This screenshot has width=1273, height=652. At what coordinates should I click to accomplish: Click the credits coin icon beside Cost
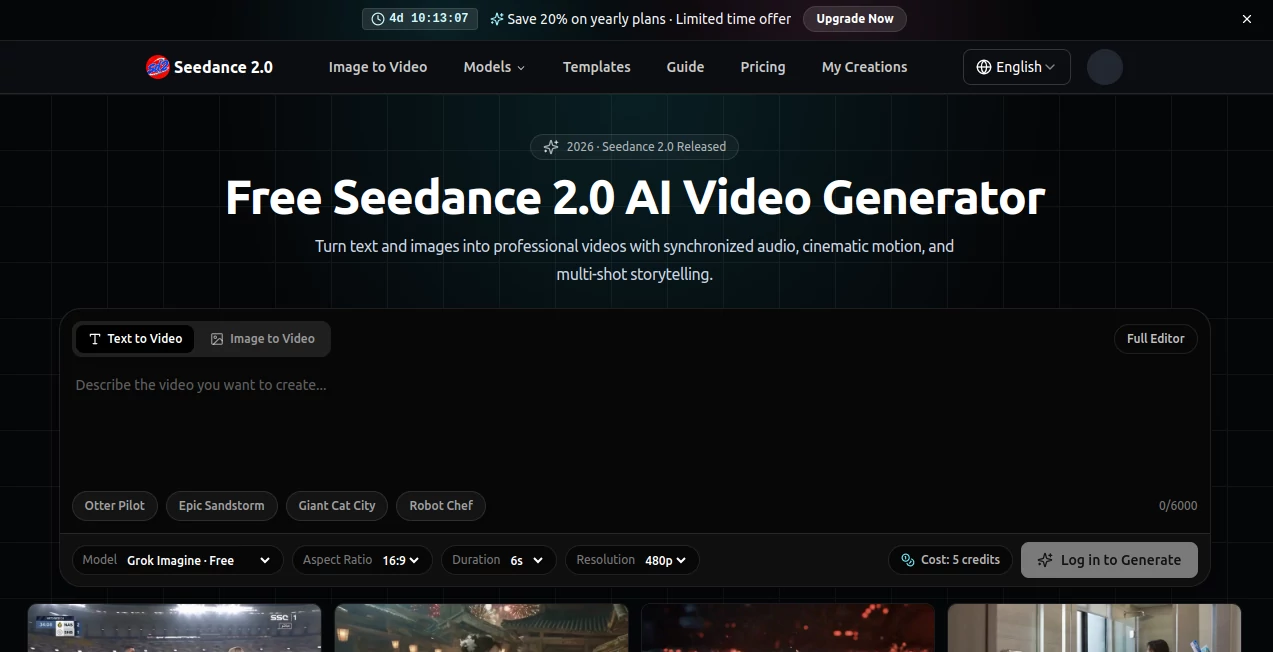[908, 560]
